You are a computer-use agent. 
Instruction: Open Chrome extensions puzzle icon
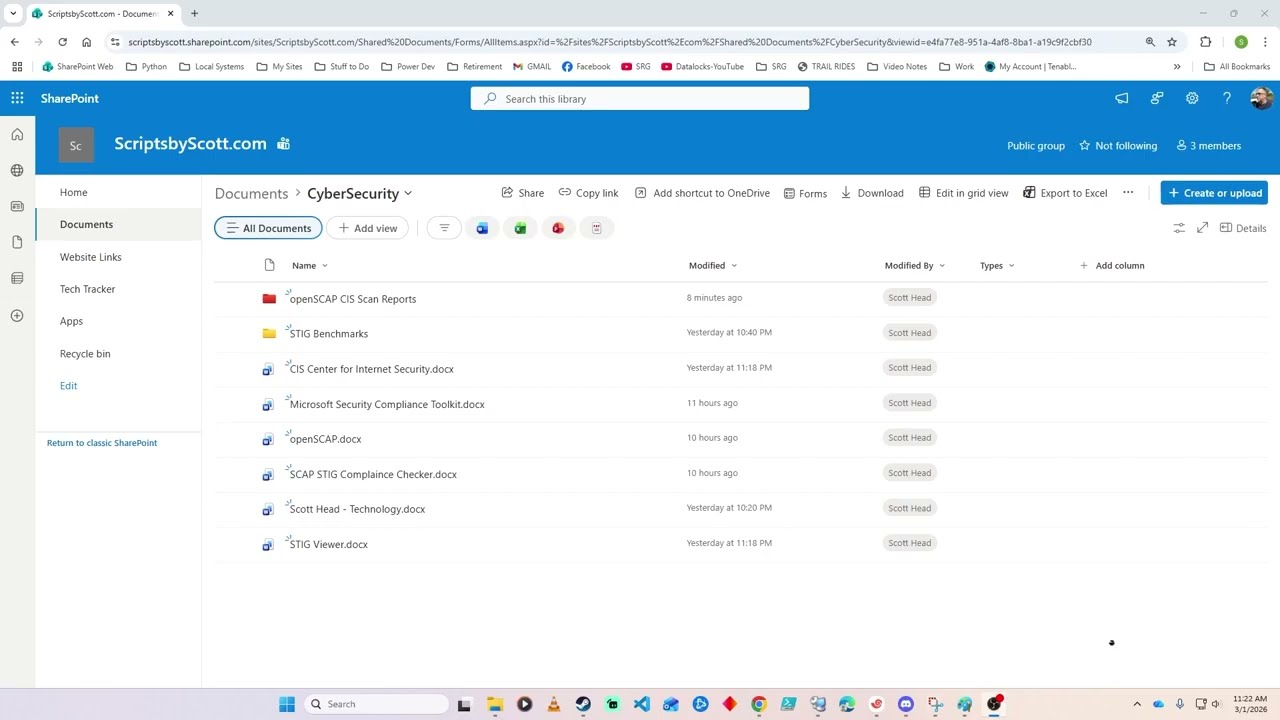(x=1205, y=42)
